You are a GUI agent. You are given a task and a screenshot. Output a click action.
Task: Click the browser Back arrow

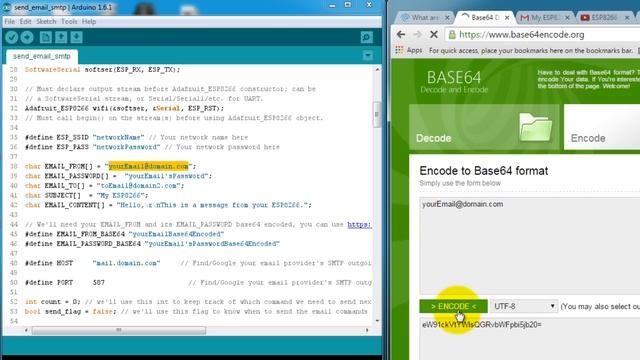click(x=401, y=35)
